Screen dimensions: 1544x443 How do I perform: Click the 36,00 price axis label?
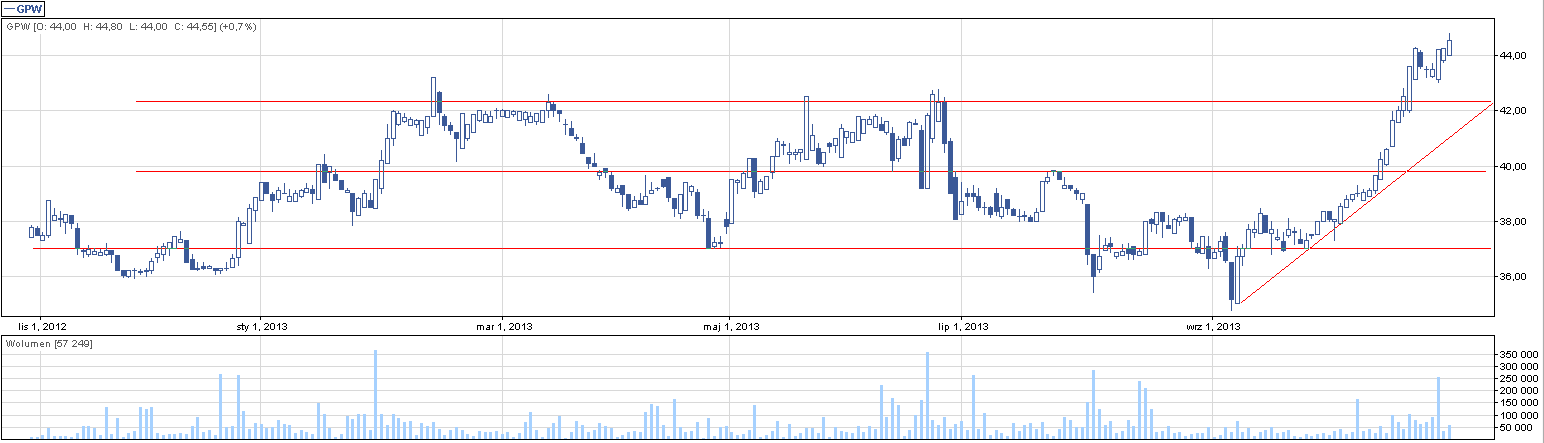point(1512,276)
